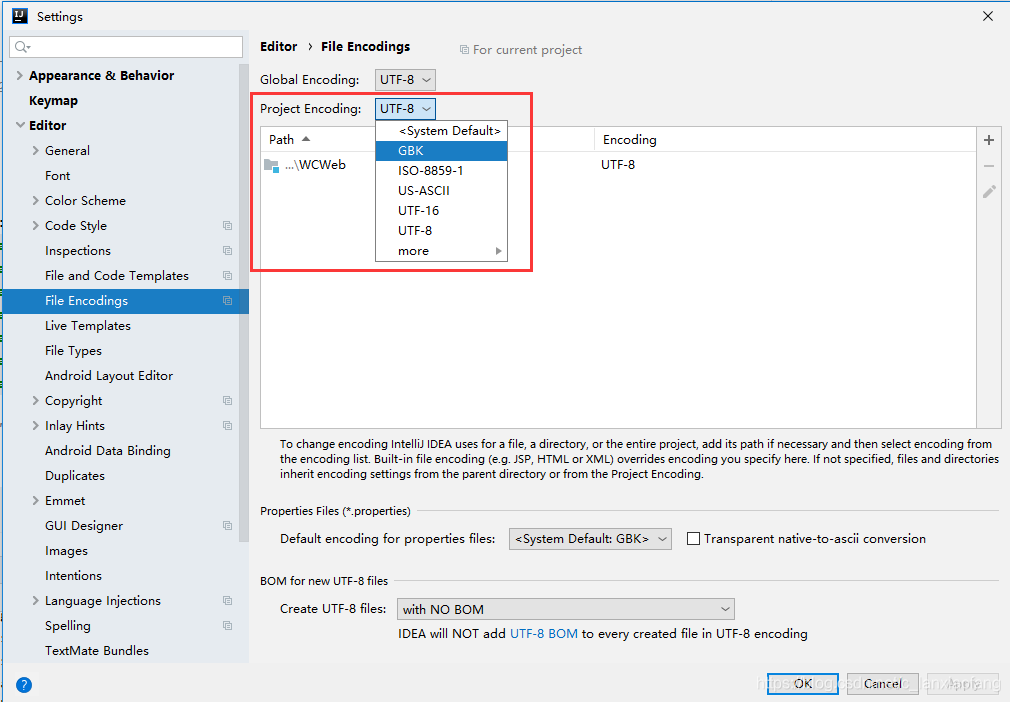This screenshot has height=702, width=1010.
Task: Click project-level icon beside Spelling
Action: [227, 625]
